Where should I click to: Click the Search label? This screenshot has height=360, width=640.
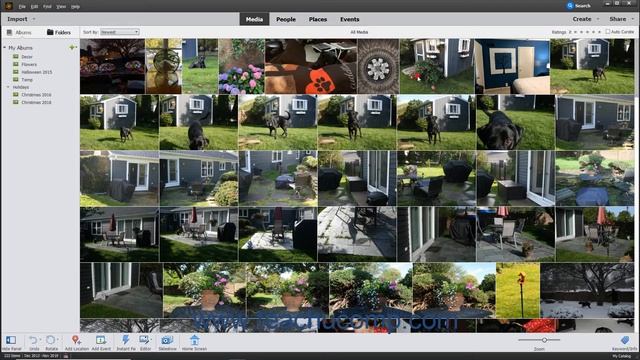[x=583, y=6]
